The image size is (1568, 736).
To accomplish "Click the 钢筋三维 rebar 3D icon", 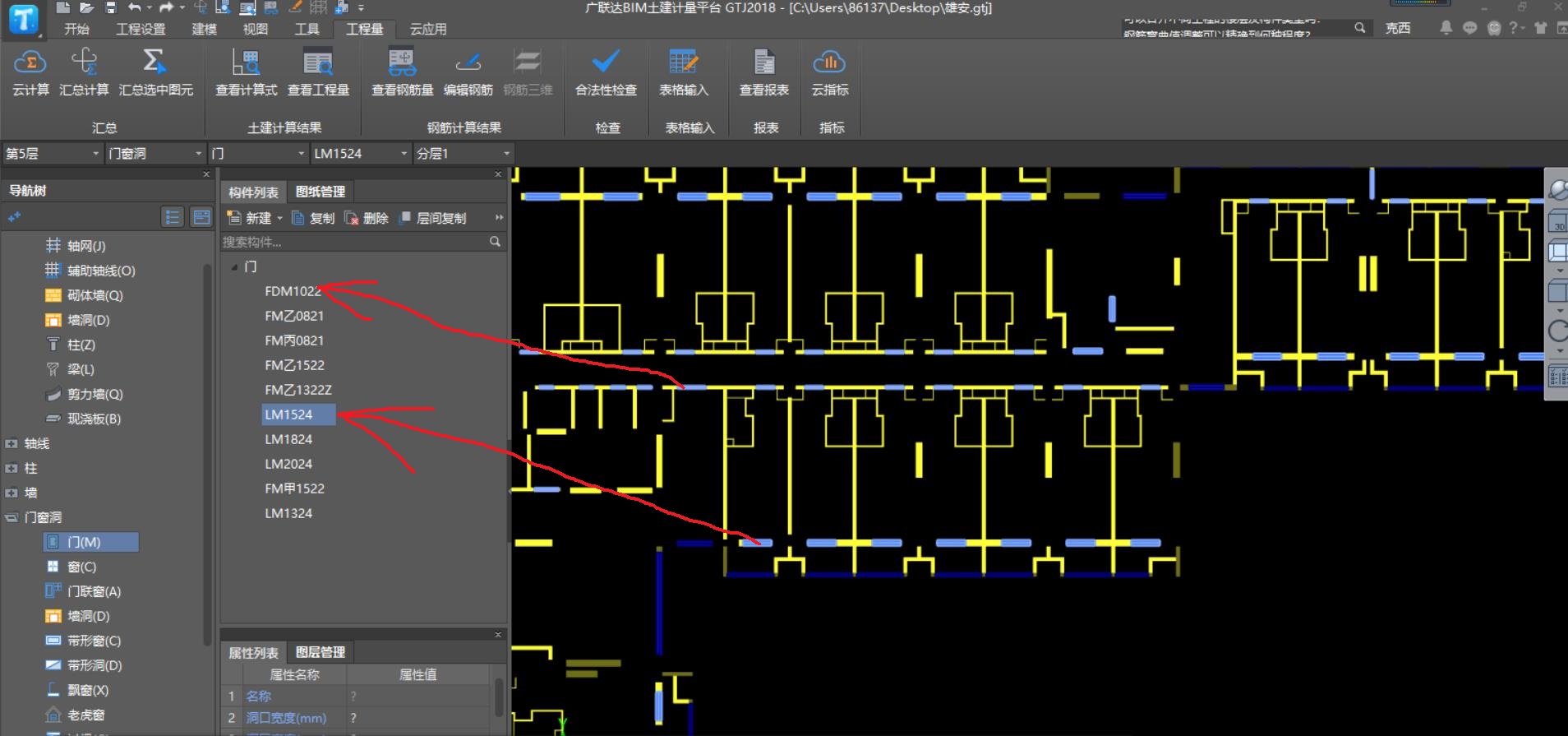I will pos(527,62).
